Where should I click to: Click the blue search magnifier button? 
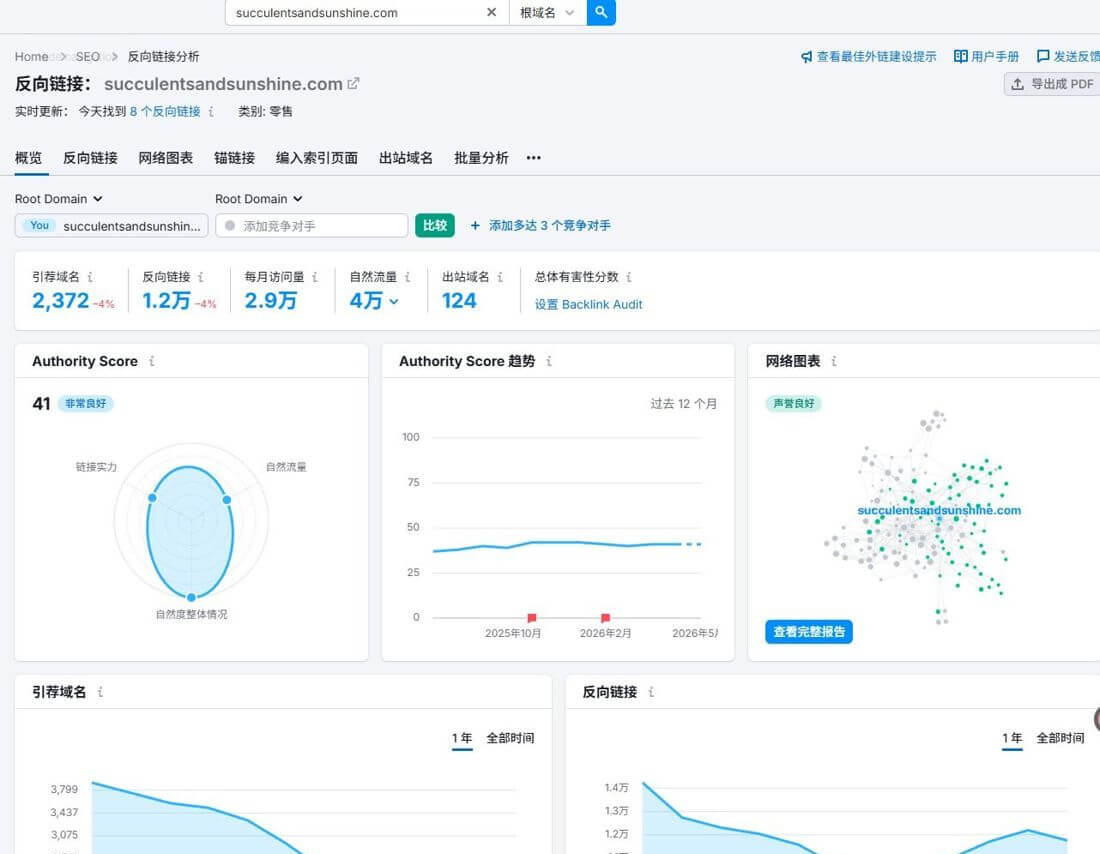[601, 12]
